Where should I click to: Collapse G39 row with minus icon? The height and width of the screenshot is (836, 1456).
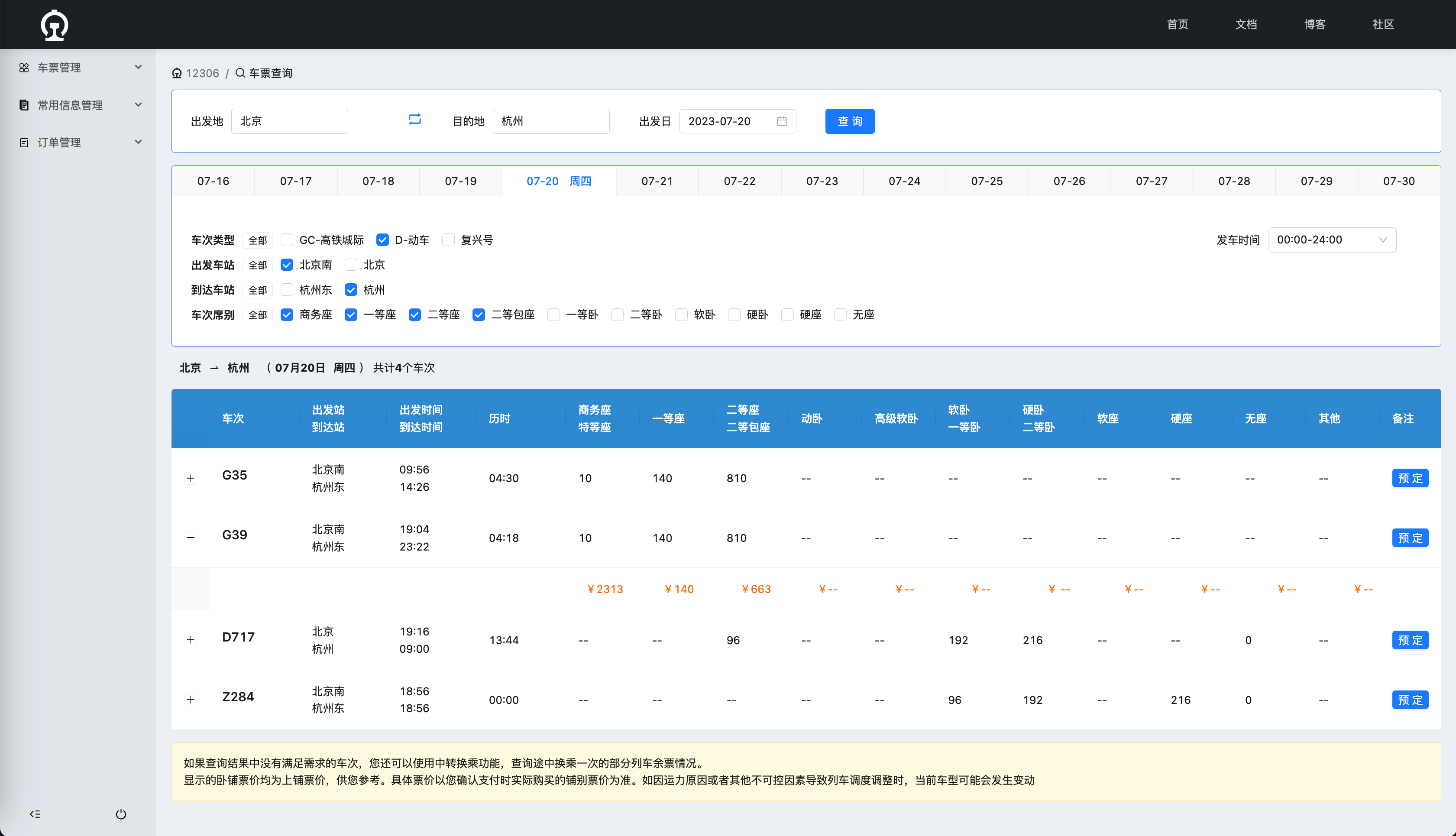click(191, 538)
